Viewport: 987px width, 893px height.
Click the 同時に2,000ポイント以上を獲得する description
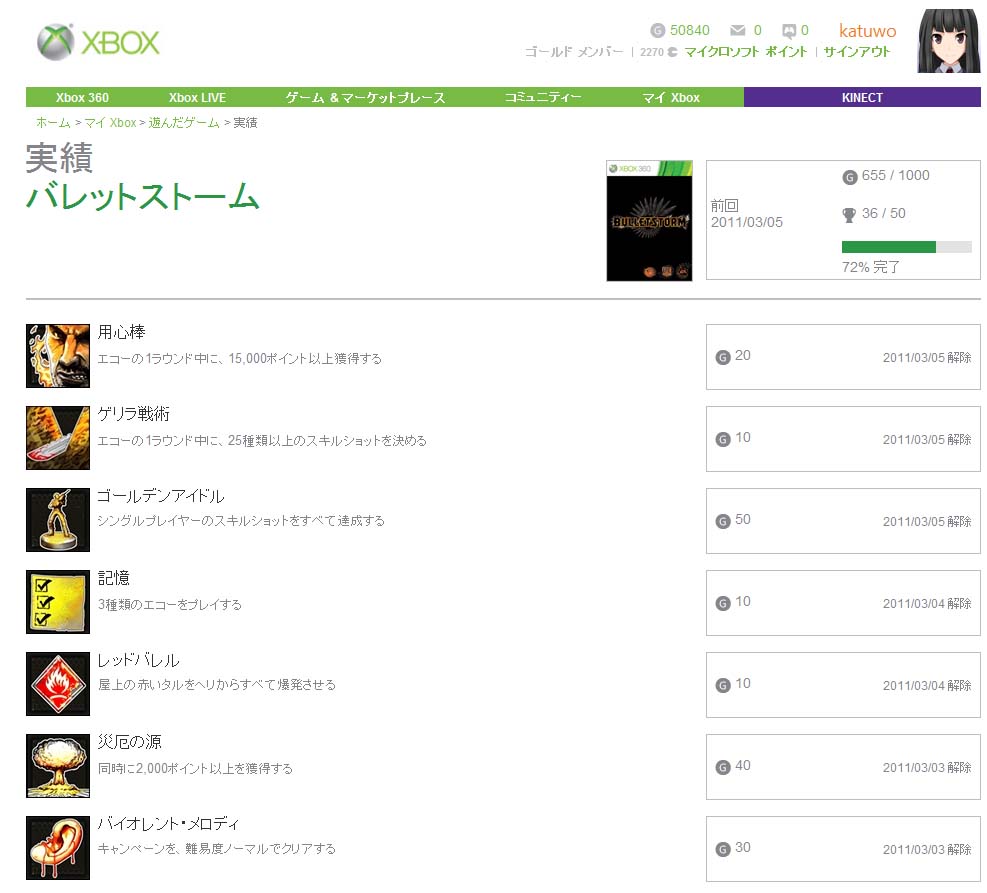195,768
